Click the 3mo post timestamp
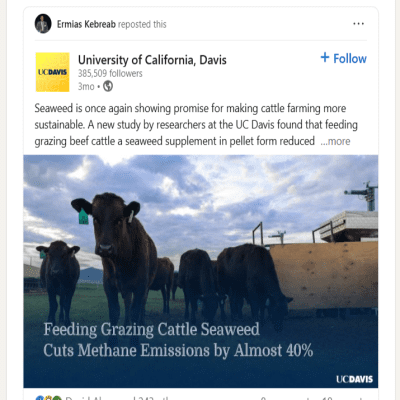Viewport: 400px width, 400px height. [86, 87]
